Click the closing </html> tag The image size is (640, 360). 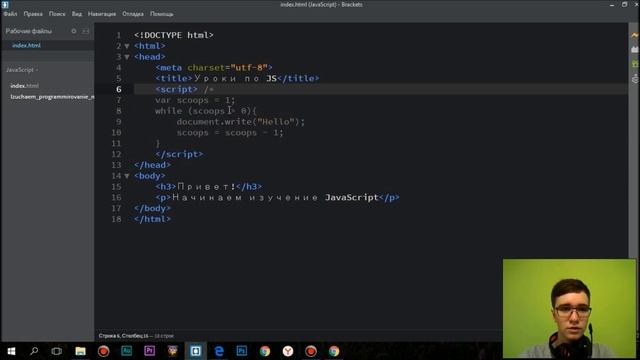pos(152,219)
